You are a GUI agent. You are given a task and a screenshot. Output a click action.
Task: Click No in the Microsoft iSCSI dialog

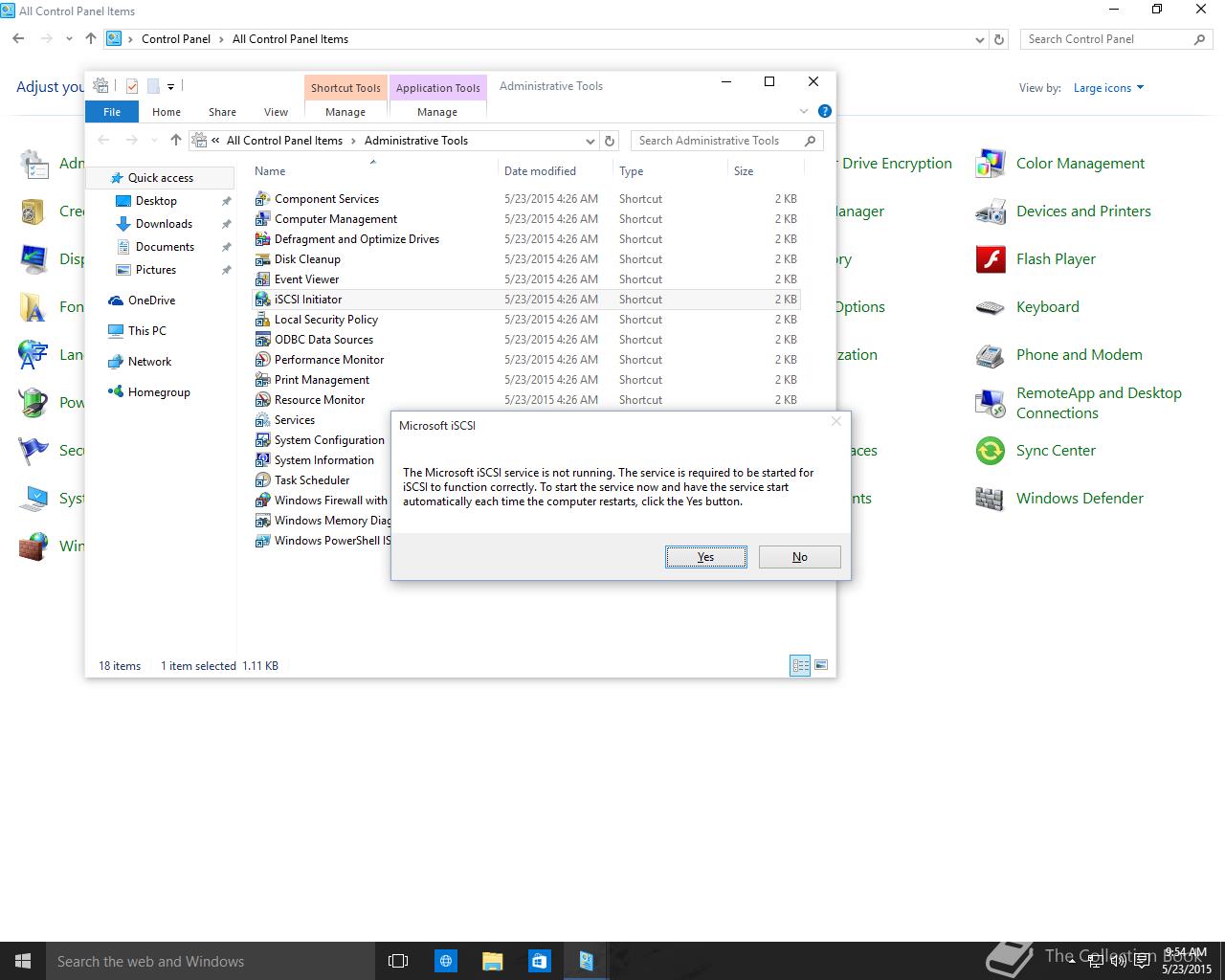[799, 557]
